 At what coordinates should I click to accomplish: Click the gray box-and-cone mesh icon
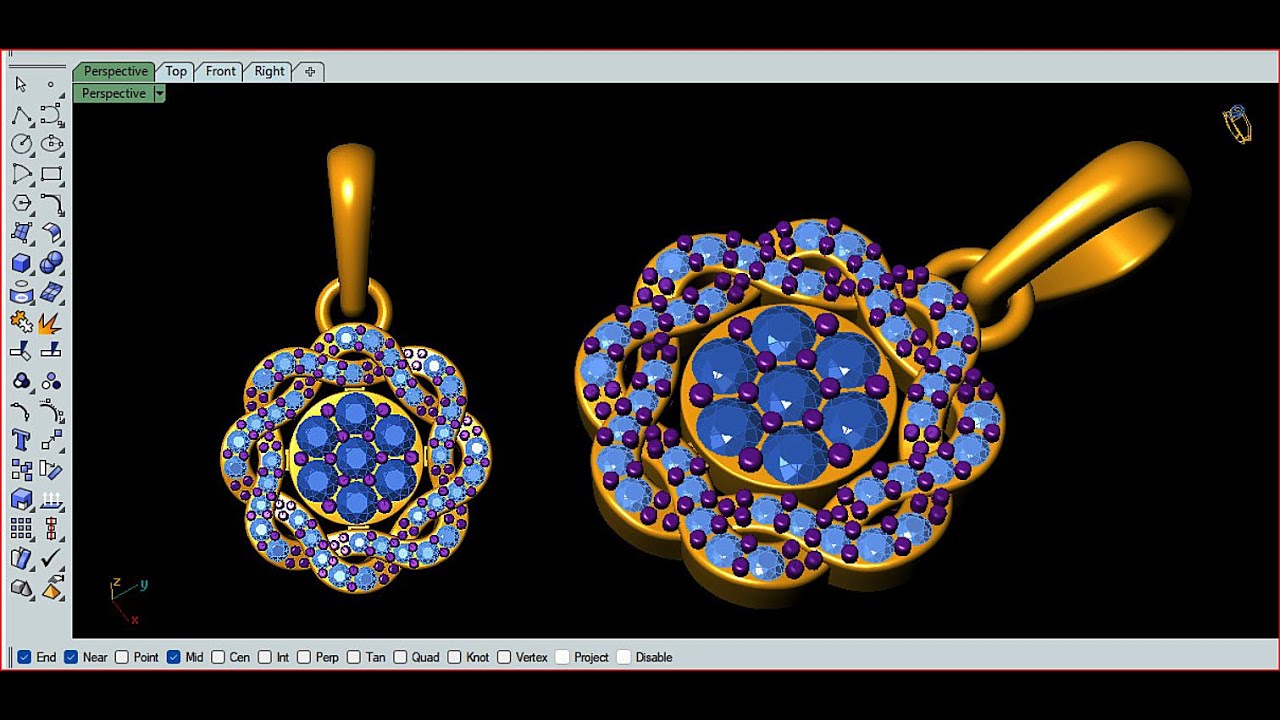(x=21, y=588)
